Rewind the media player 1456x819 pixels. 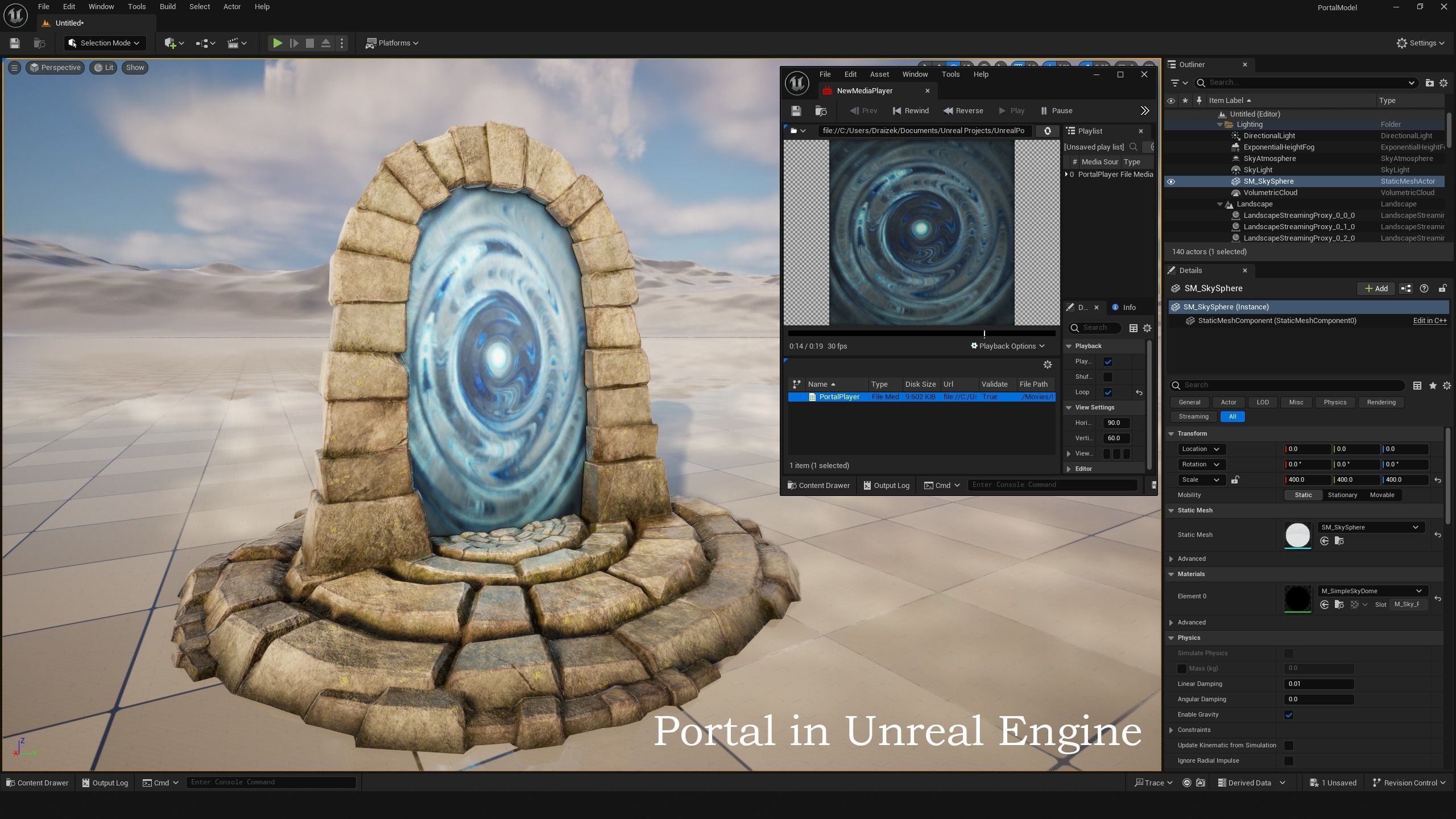point(911,111)
